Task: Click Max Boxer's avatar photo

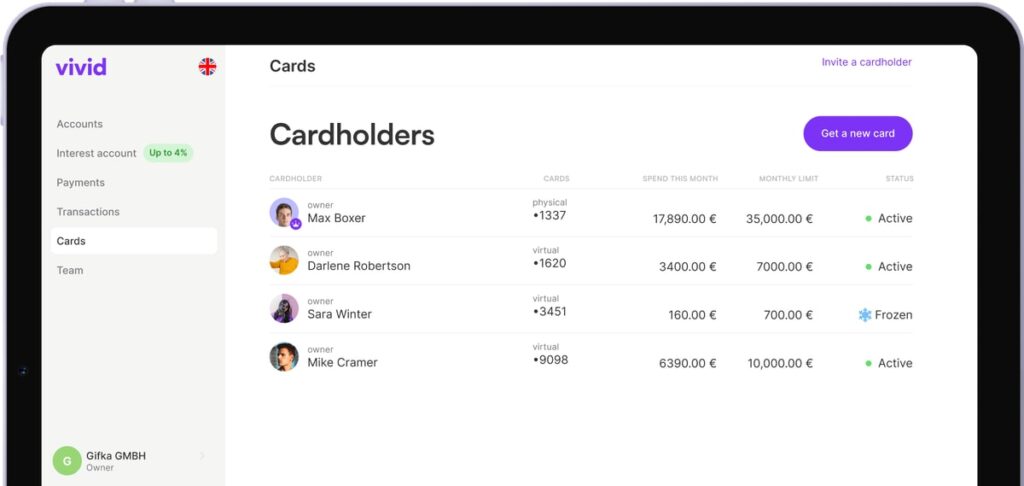Action: coord(284,212)
